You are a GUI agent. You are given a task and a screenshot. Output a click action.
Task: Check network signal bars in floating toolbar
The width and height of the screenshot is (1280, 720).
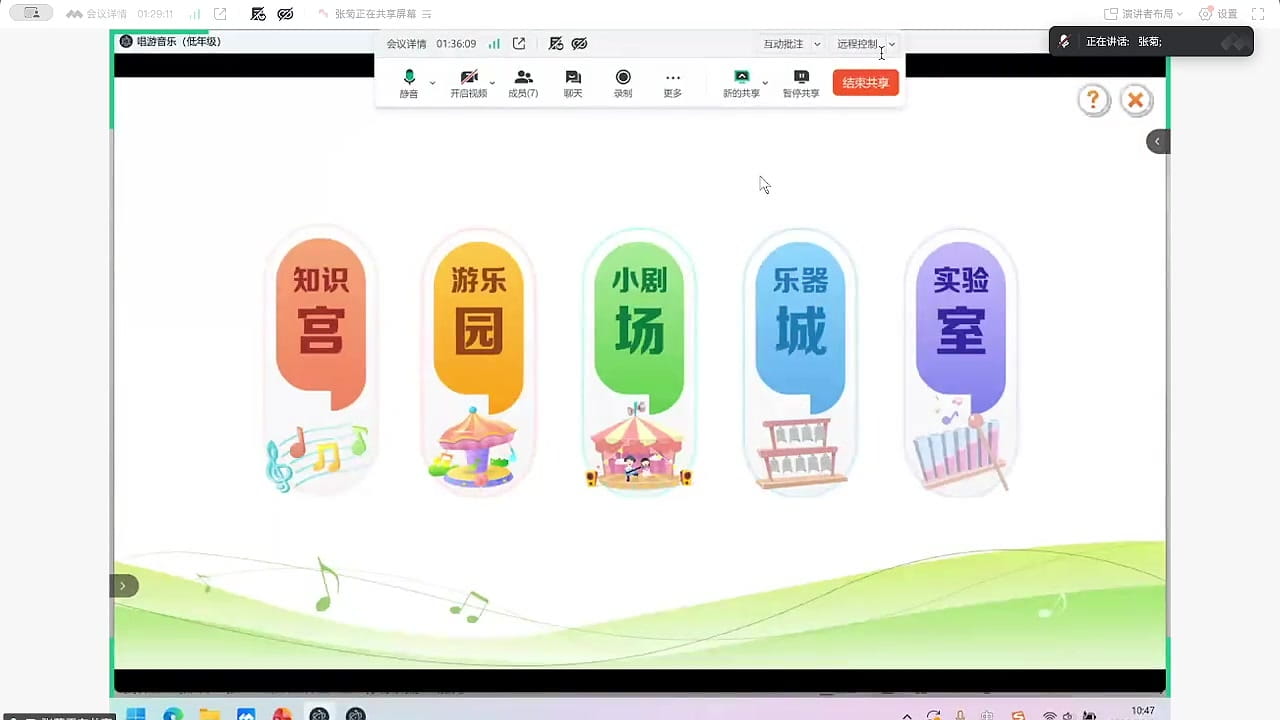494,44
